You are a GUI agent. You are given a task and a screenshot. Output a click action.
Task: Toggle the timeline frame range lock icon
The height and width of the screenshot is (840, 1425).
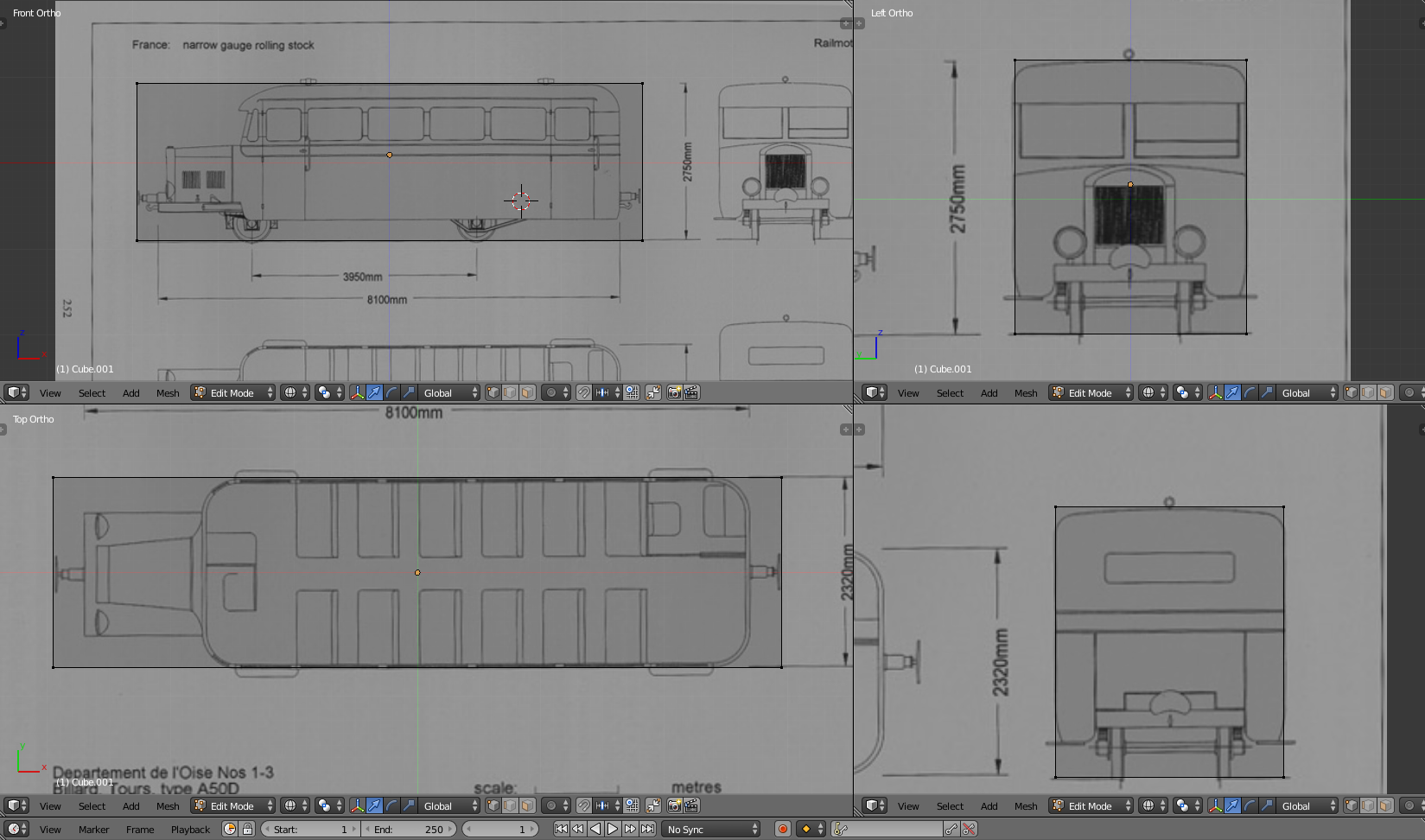coord(247,829)
